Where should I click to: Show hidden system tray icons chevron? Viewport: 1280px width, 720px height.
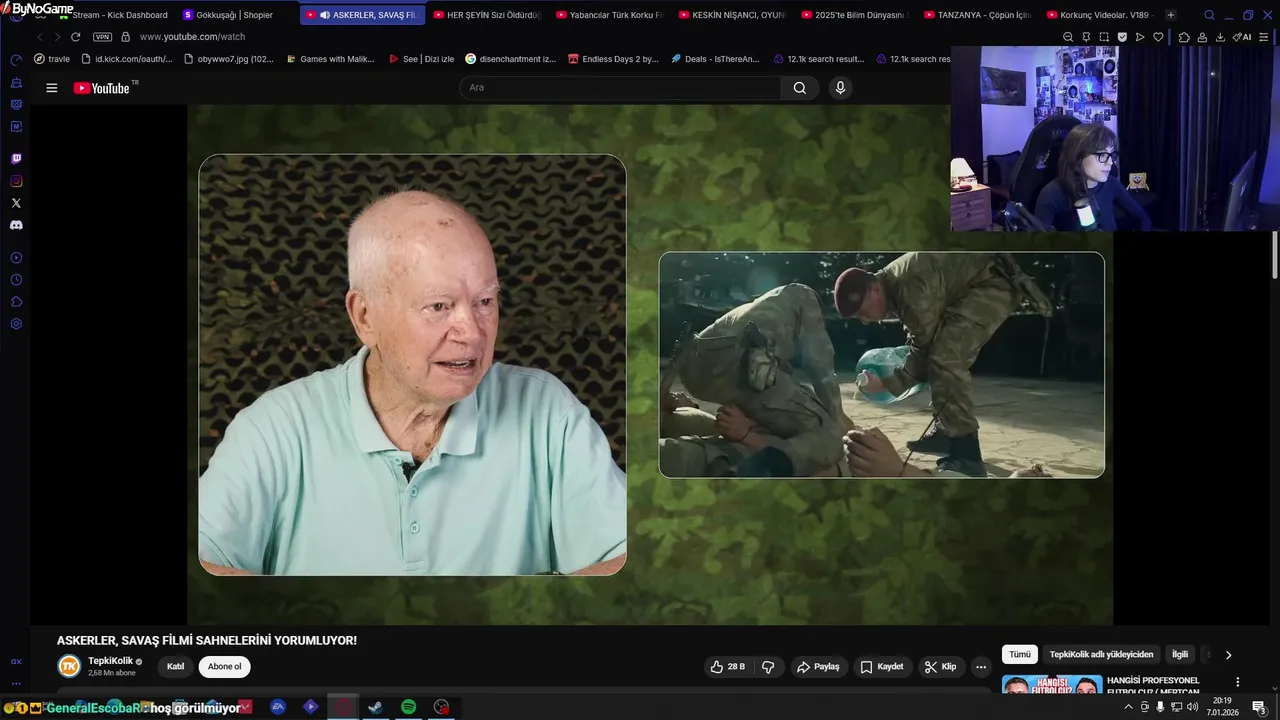click(1129, 707)
